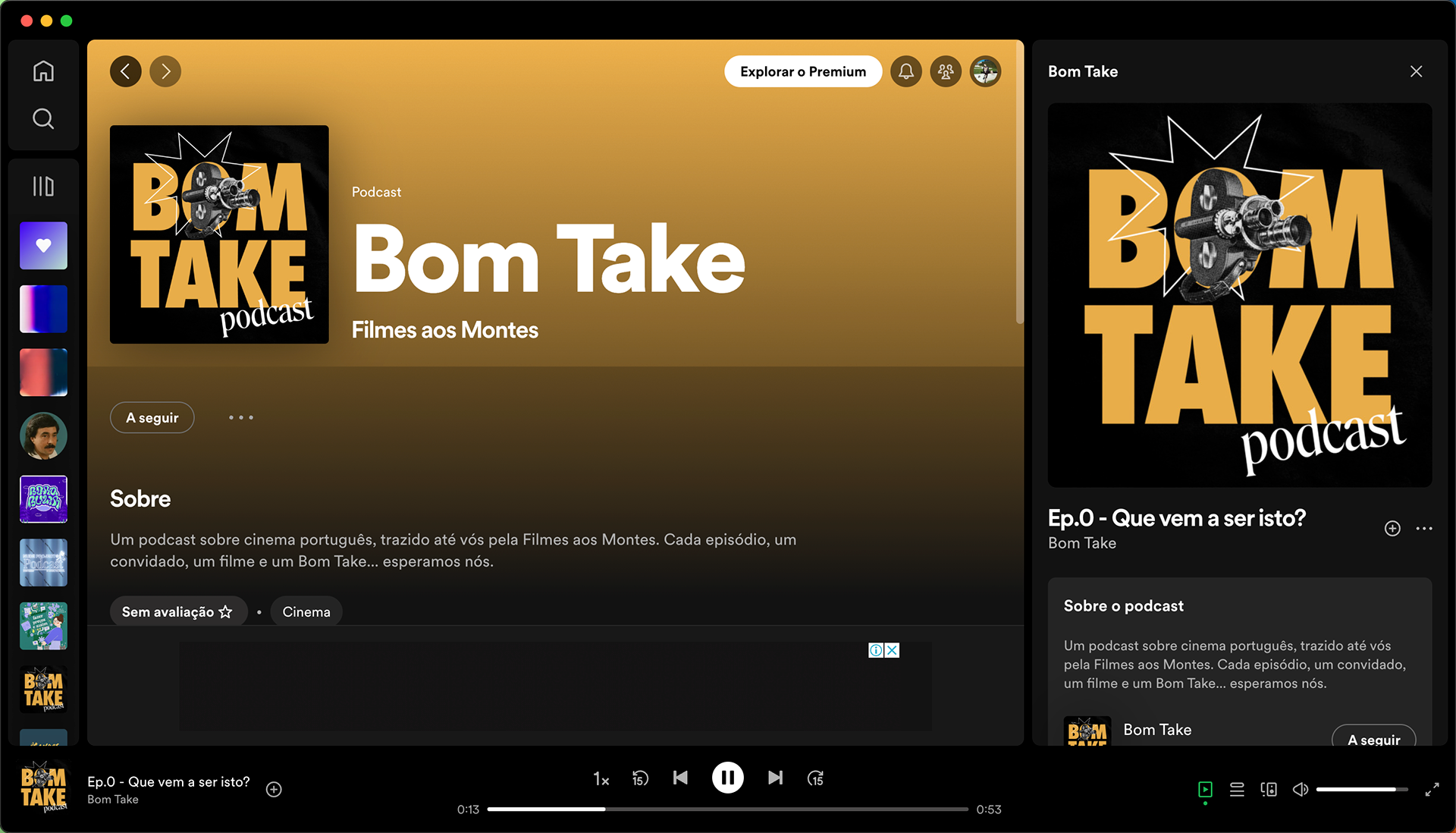1456x833 pixels.
Task: Go to previous track
Action: tap(680, 778)
